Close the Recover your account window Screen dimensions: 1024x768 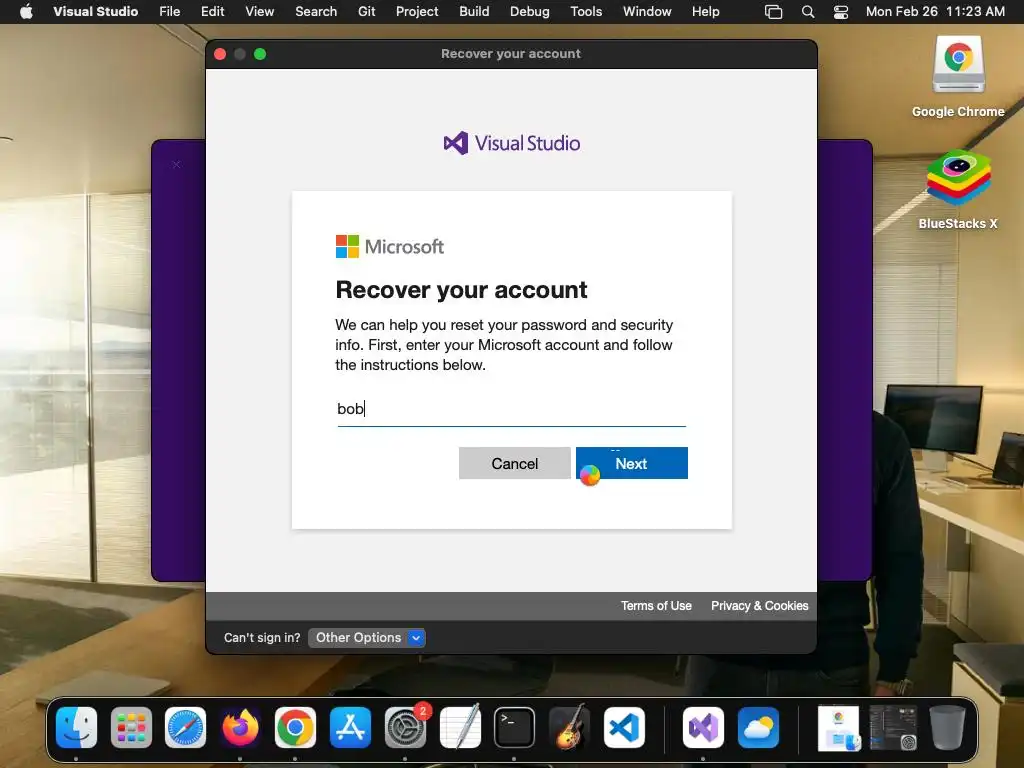coord(220,54)
